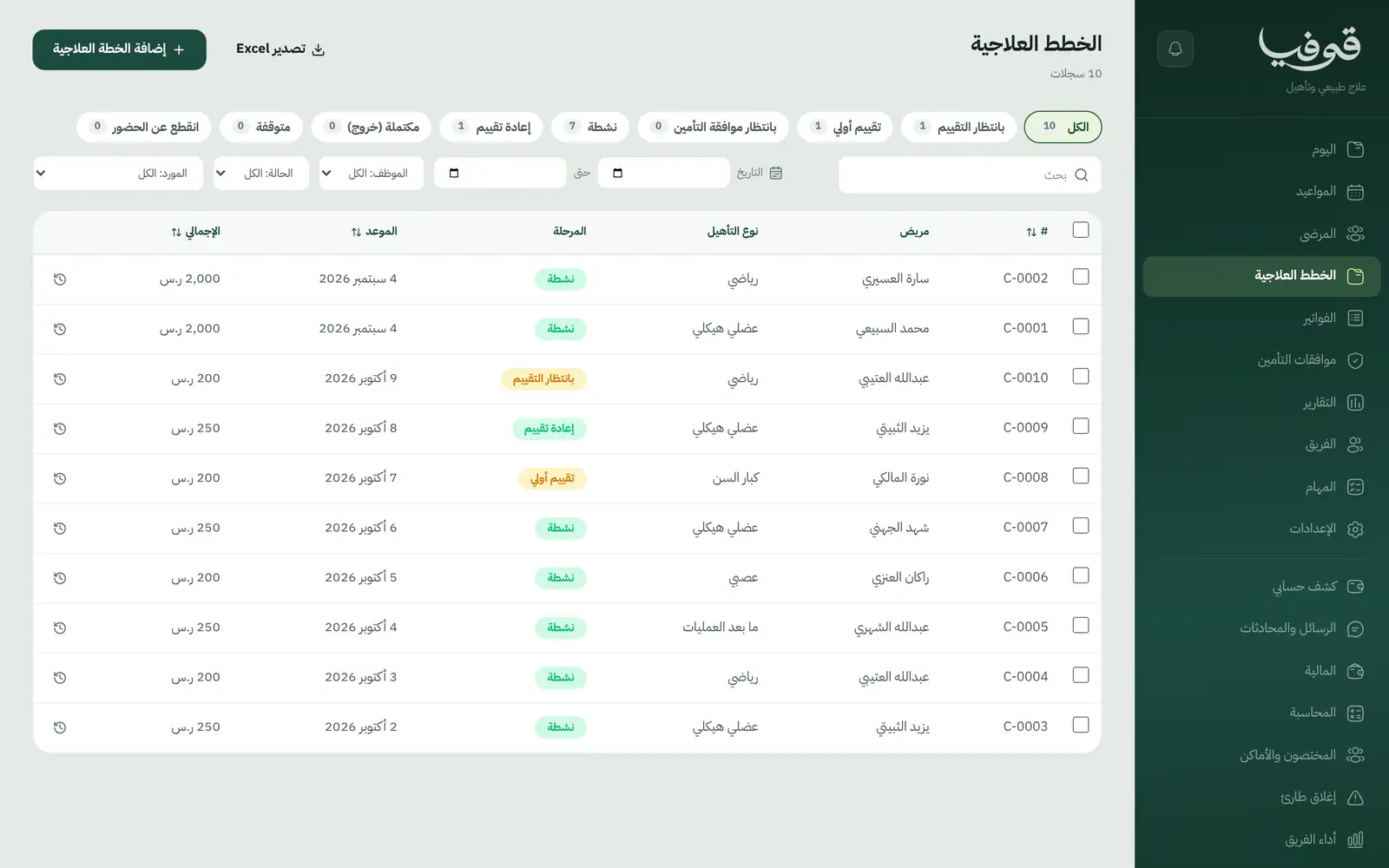
Task: Check the row C-0008 checkbox
Action: [1081, 476]
